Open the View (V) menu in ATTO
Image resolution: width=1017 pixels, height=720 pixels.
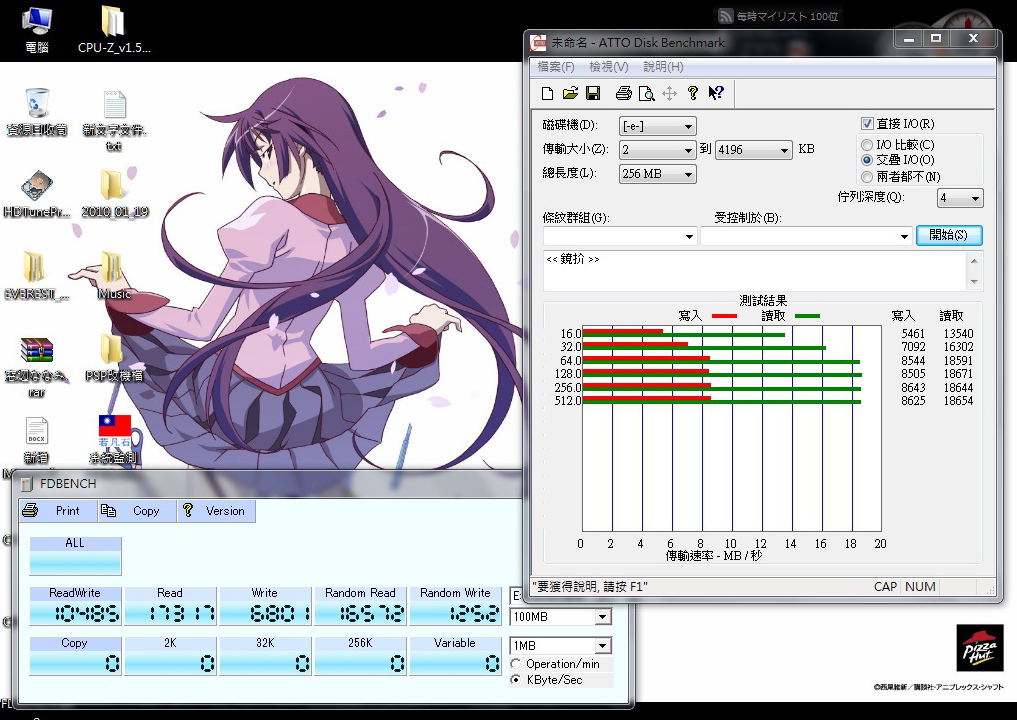[x=608, y=67]
